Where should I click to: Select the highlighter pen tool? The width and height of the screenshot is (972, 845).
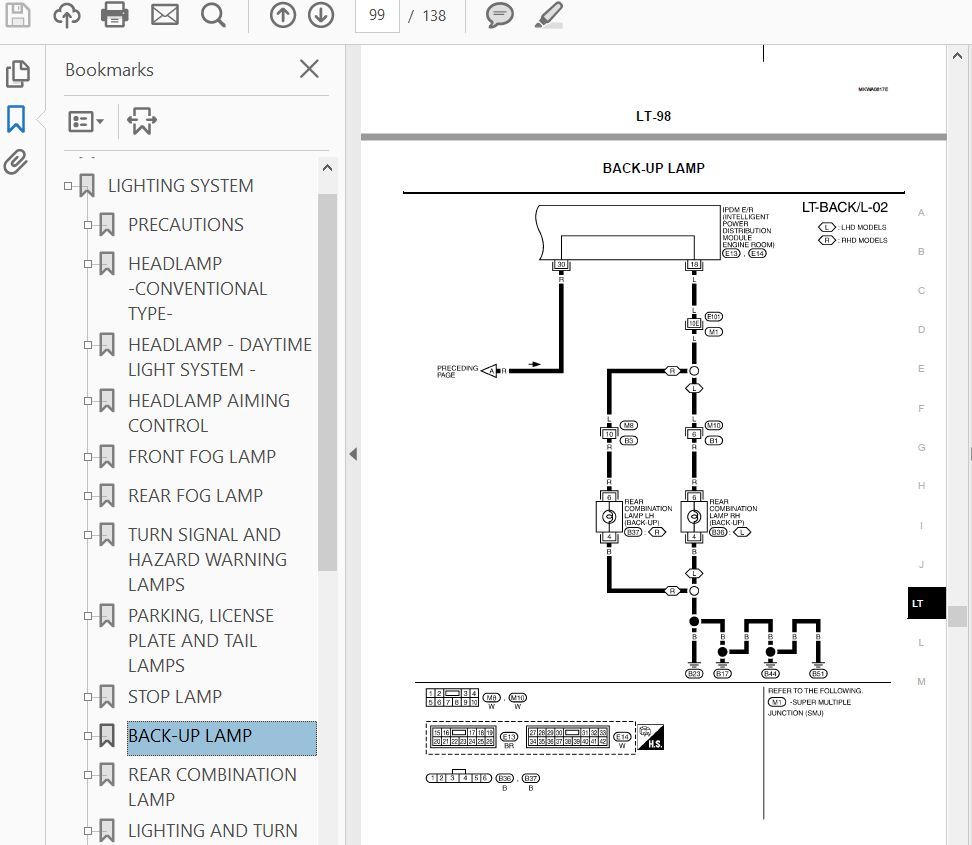coord(549,15)
